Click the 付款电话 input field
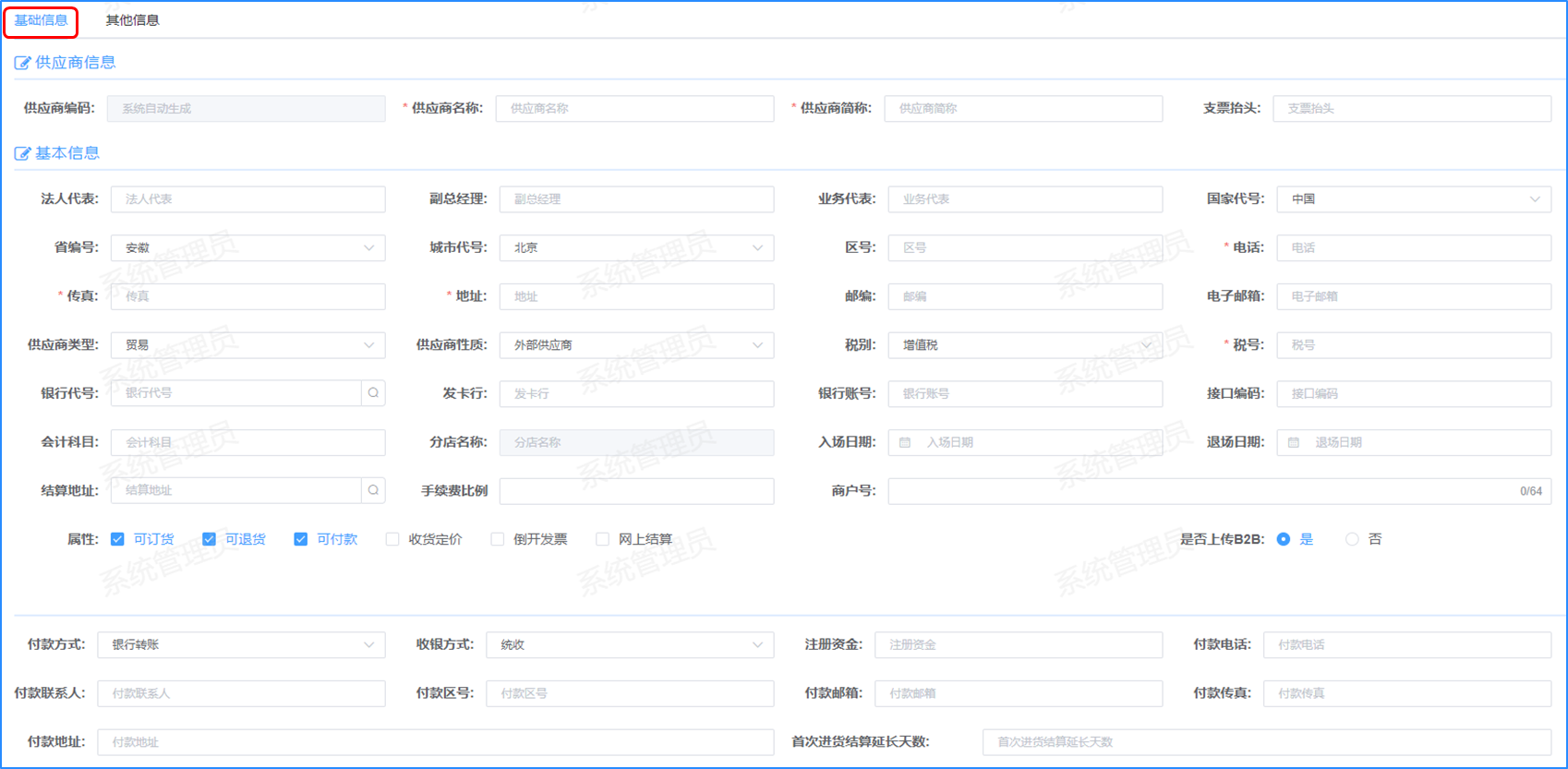The image size is (1568, 769). click(x=1407, y=645)
